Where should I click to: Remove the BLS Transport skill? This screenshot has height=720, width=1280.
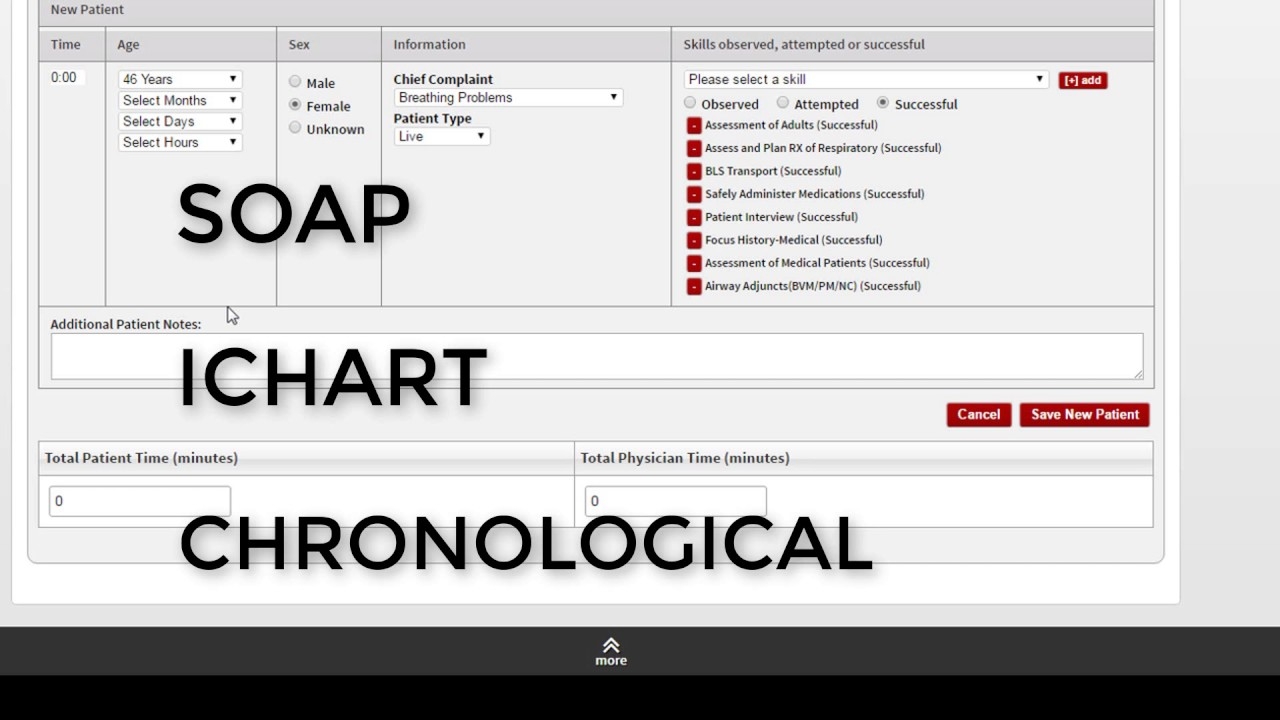694,171
